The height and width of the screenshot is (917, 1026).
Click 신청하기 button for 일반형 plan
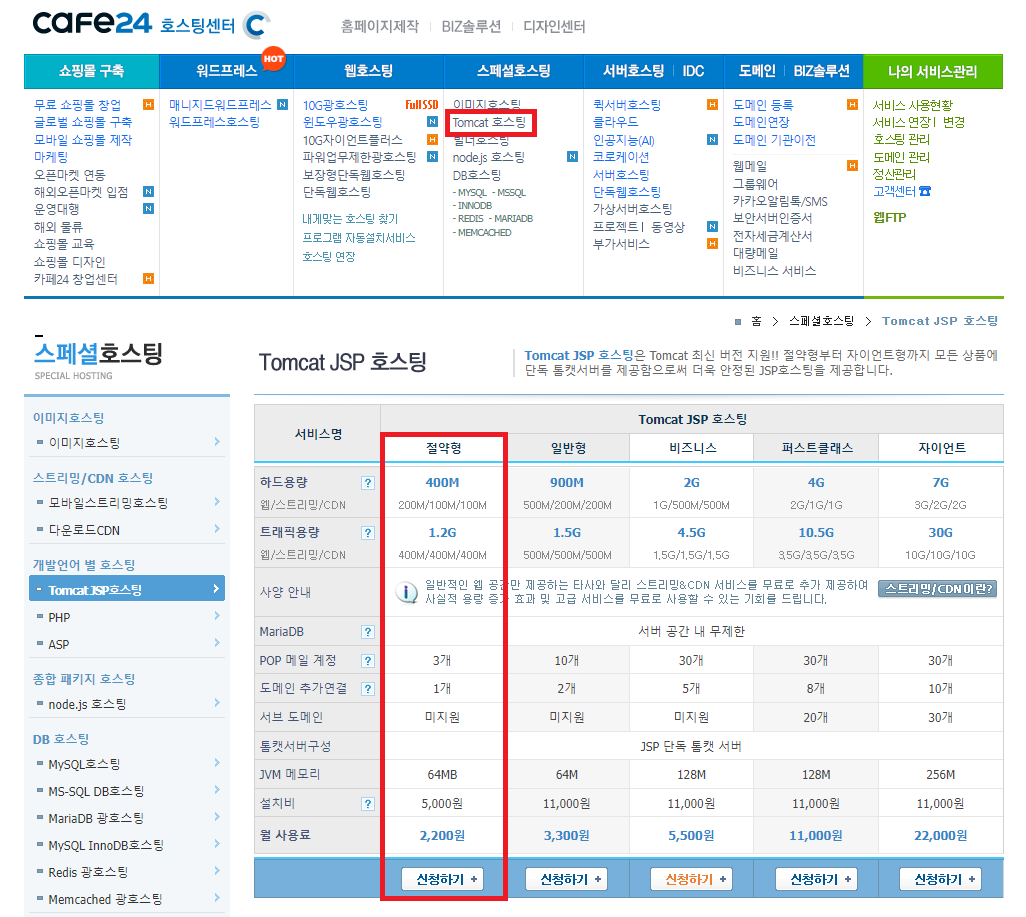[567, 879]
